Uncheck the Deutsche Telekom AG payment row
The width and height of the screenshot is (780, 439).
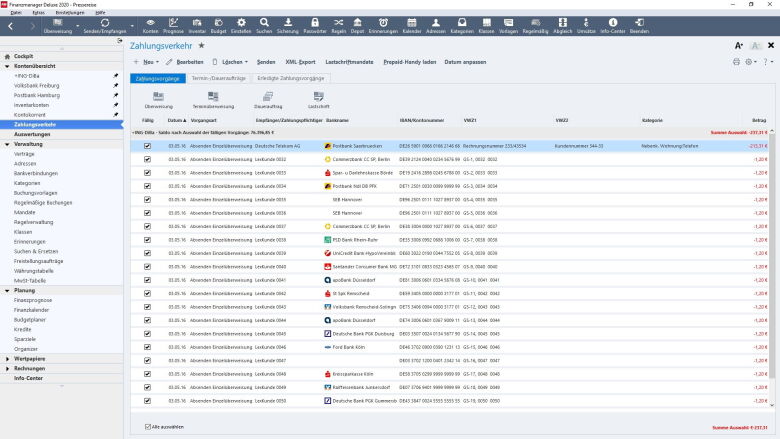[147, 145]
